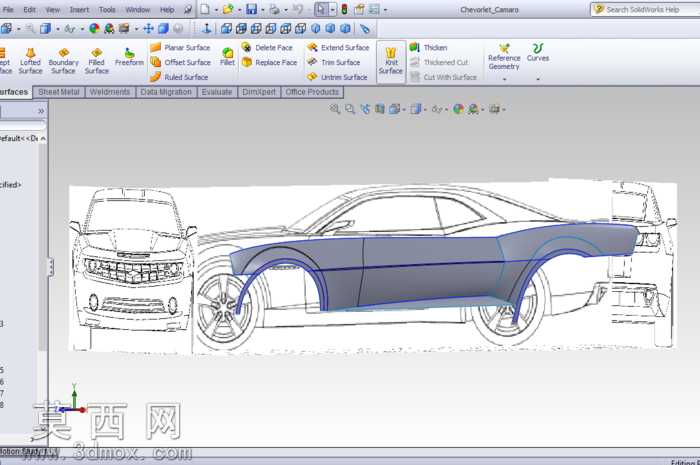Click the Fillet tool
The height and width of the screenshot is (465, 700).
point(227,57)
